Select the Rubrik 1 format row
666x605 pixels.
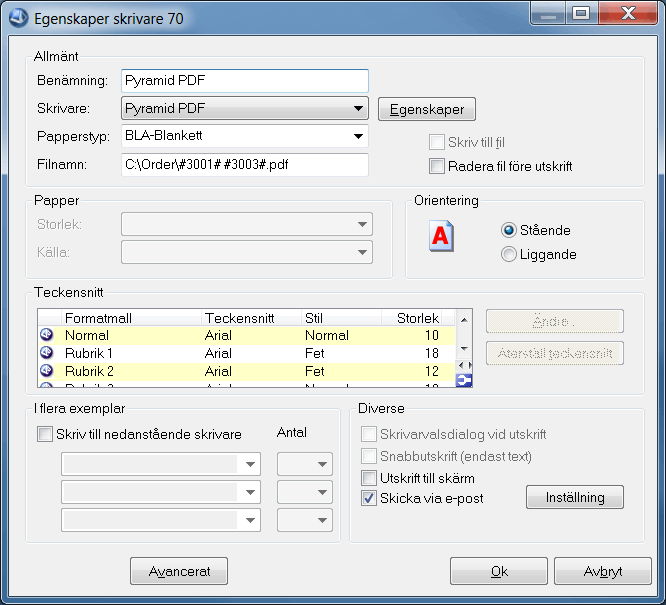coord(247,353)
